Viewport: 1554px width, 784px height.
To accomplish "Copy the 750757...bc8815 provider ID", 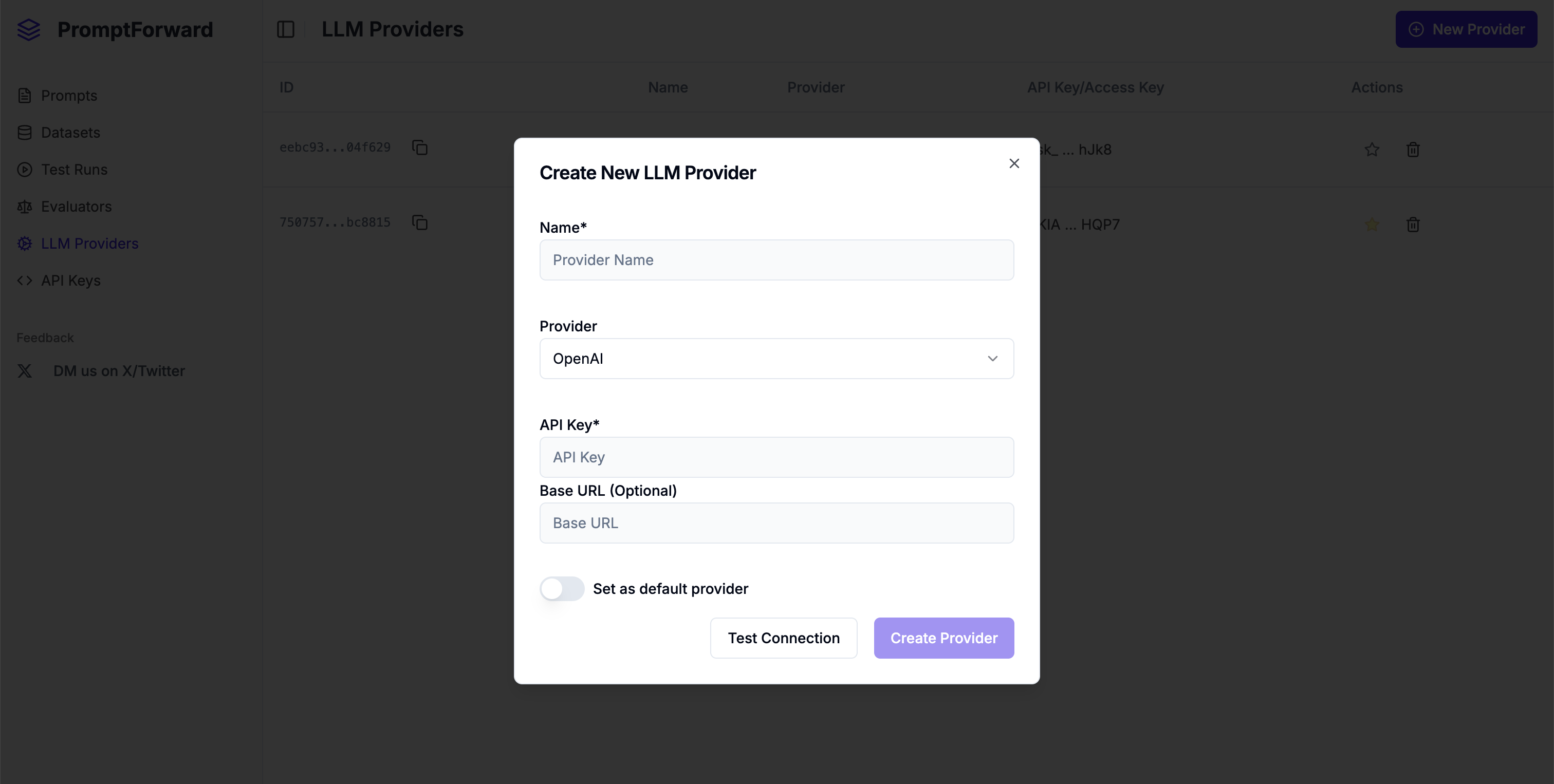I will point(420,222).
